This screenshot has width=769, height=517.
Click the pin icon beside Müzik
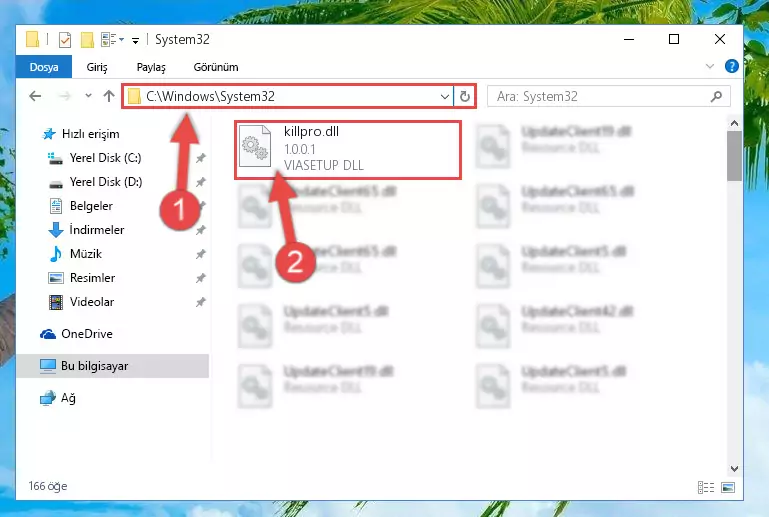[x=200, y=254]
